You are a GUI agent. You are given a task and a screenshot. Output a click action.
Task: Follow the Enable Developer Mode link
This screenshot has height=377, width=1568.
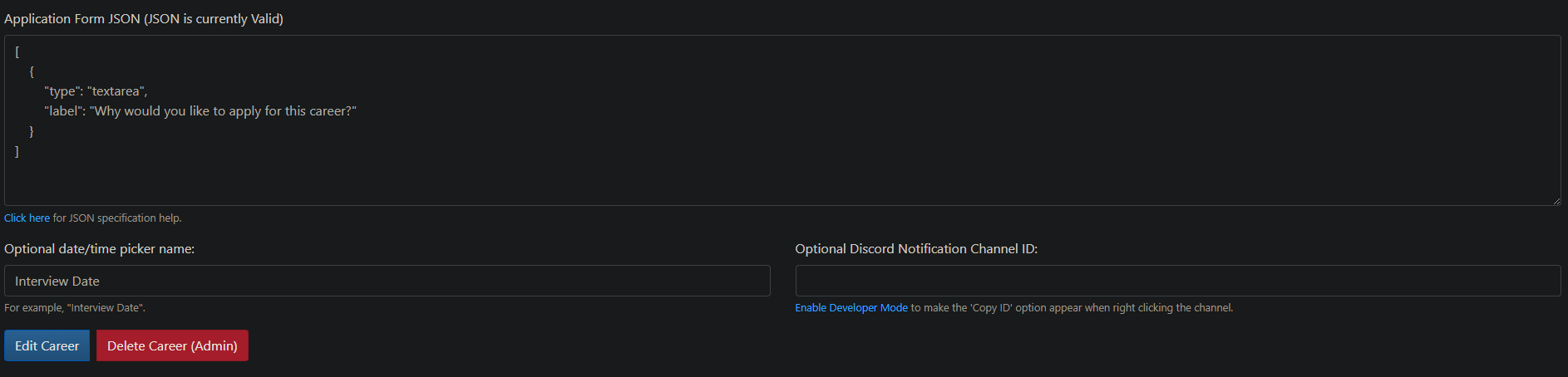[x=851, y=308]
